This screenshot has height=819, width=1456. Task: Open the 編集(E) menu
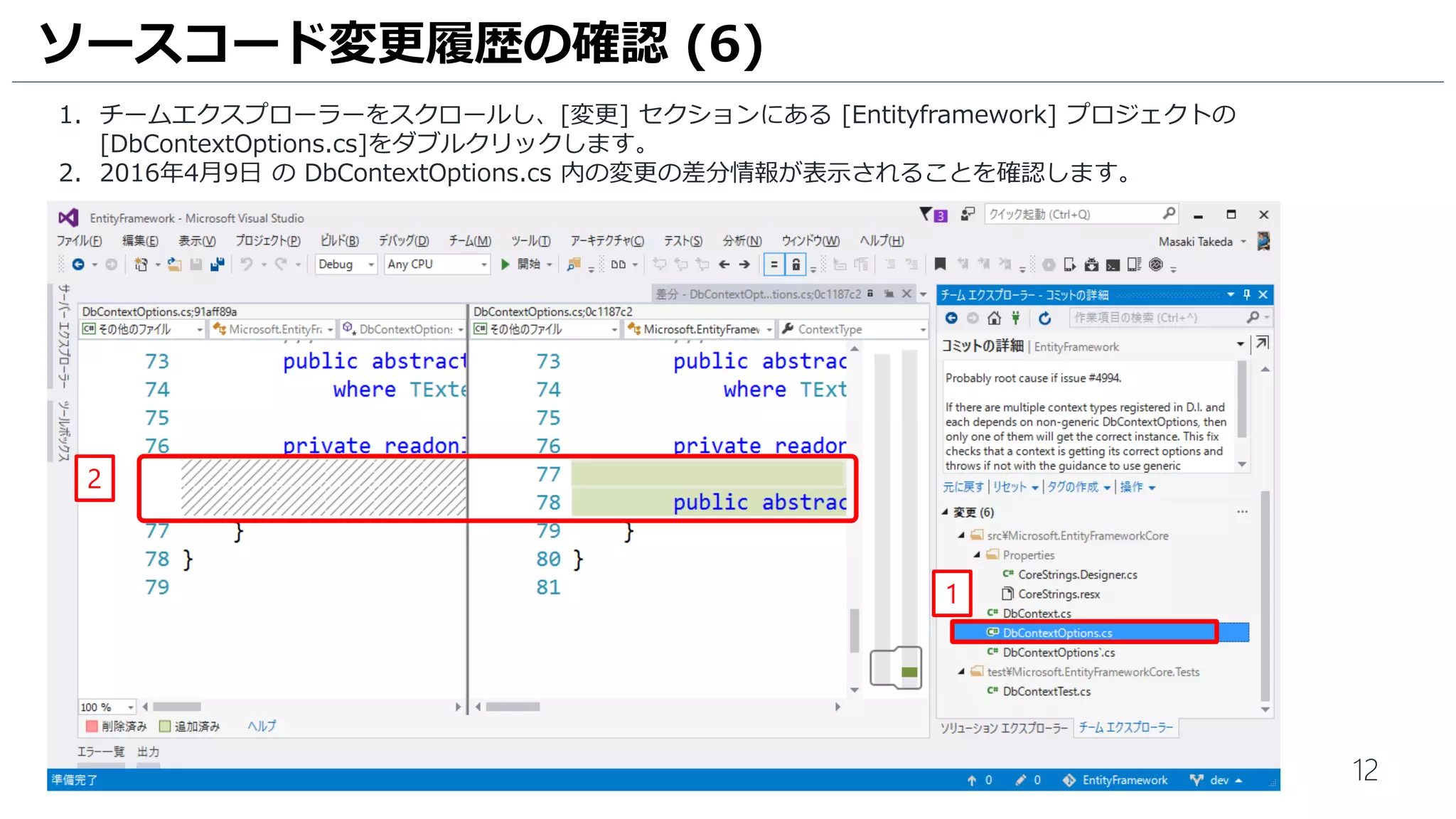[x=140, y=241]
